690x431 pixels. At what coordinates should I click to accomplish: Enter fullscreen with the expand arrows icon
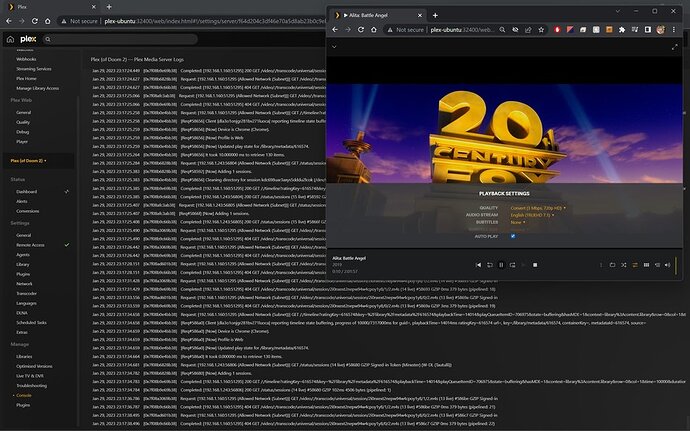click(675, 47)
